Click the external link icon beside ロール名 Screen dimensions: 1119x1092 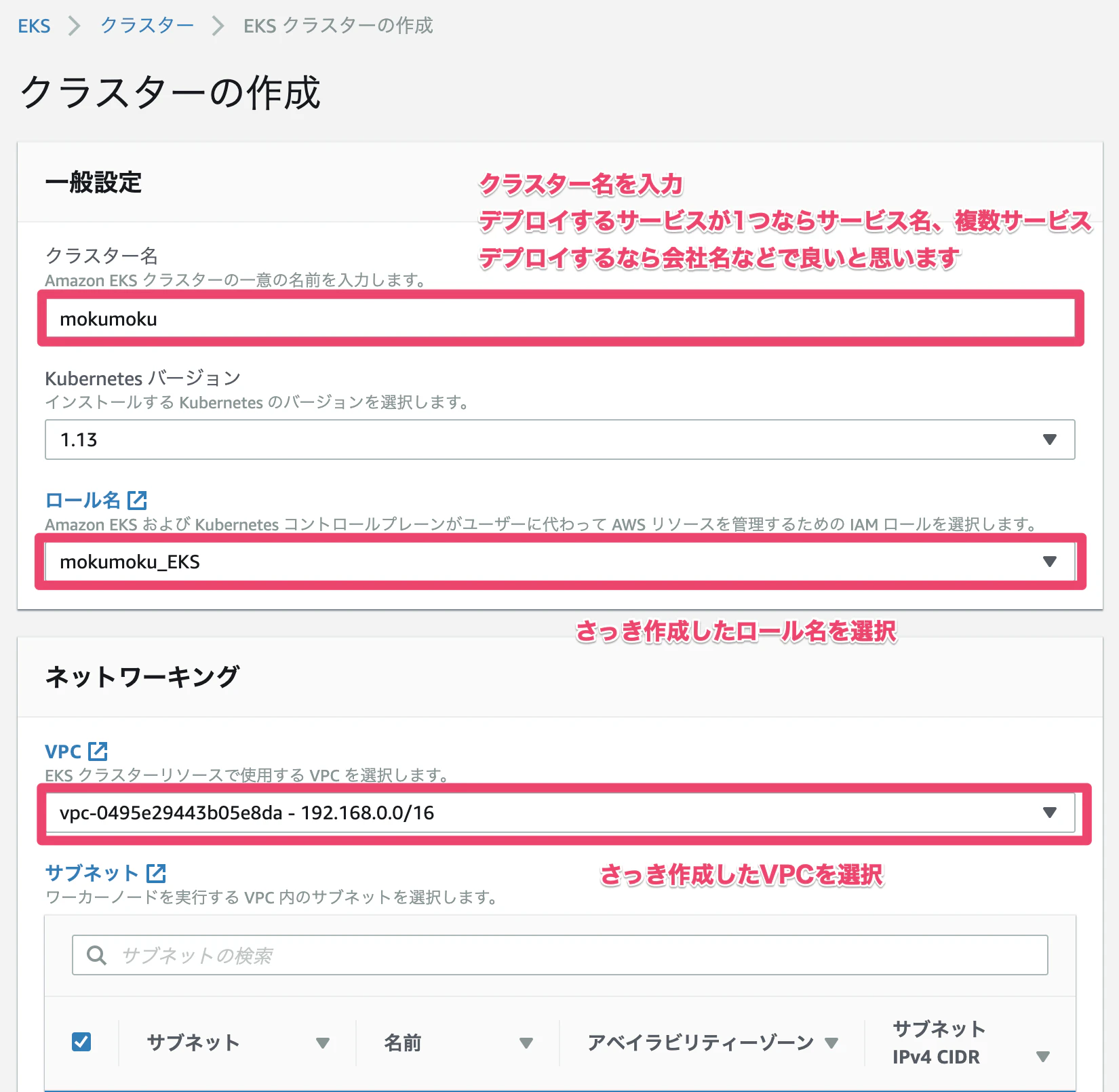tap(137, 501)
